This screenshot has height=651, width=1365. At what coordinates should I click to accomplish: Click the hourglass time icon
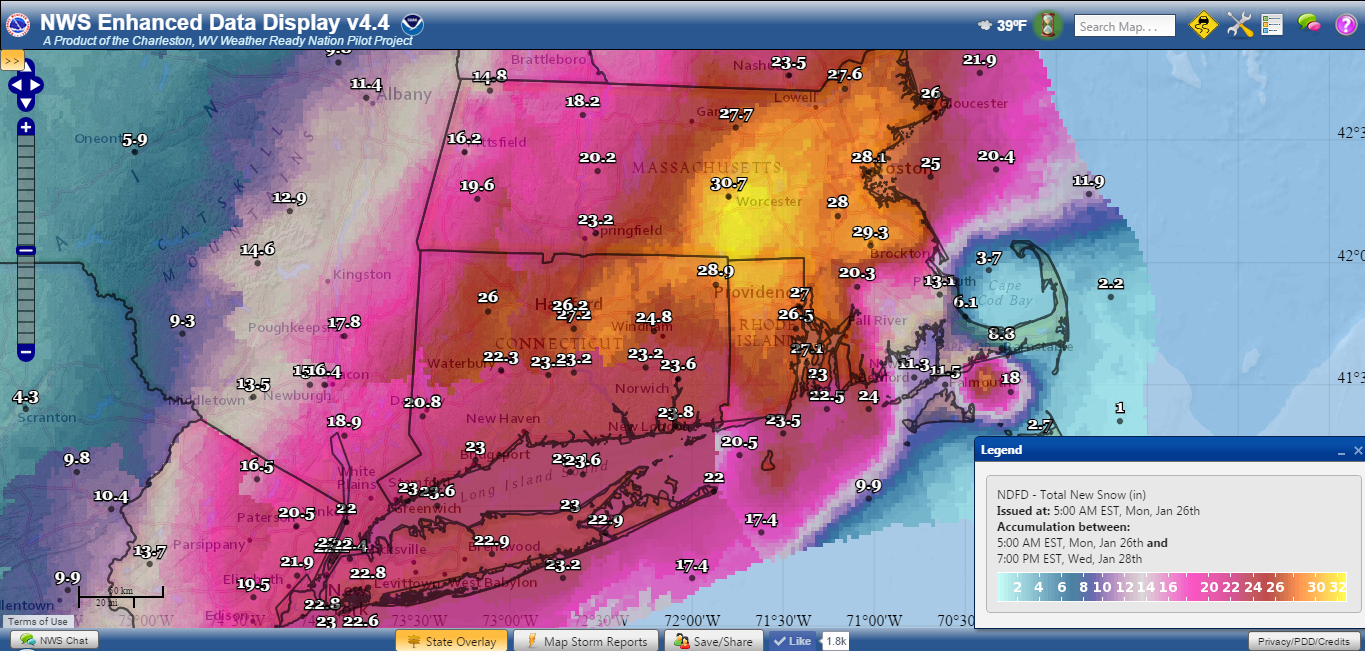click(1047, 24)
